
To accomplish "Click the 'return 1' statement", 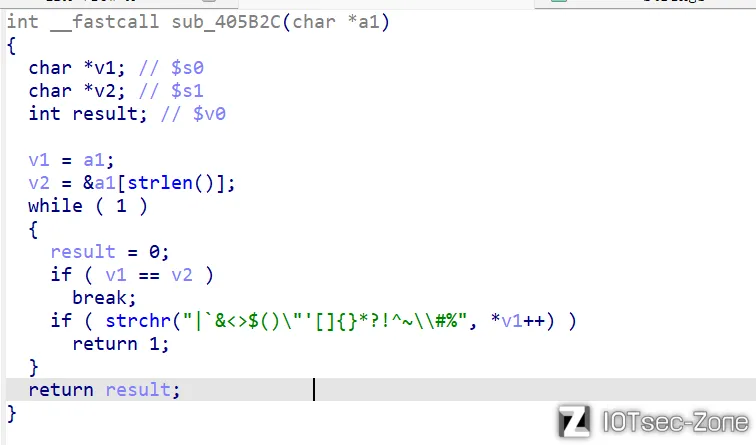I will [120, 344].
